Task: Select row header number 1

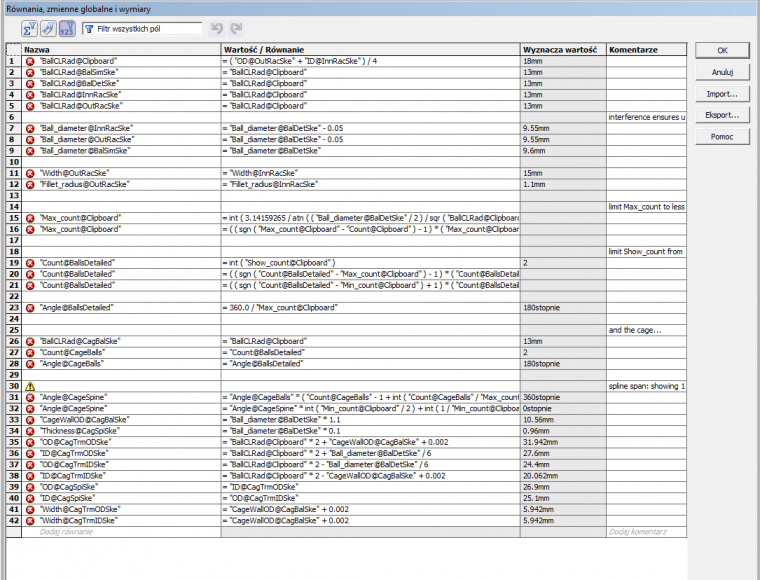Action: [14, 62]
